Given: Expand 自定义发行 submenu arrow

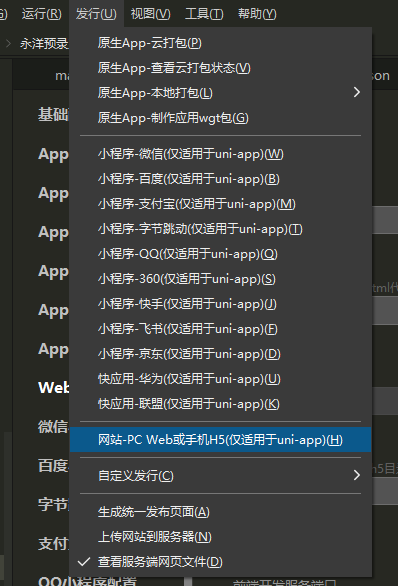Looking at the screenshot, I should click(357, 475).
